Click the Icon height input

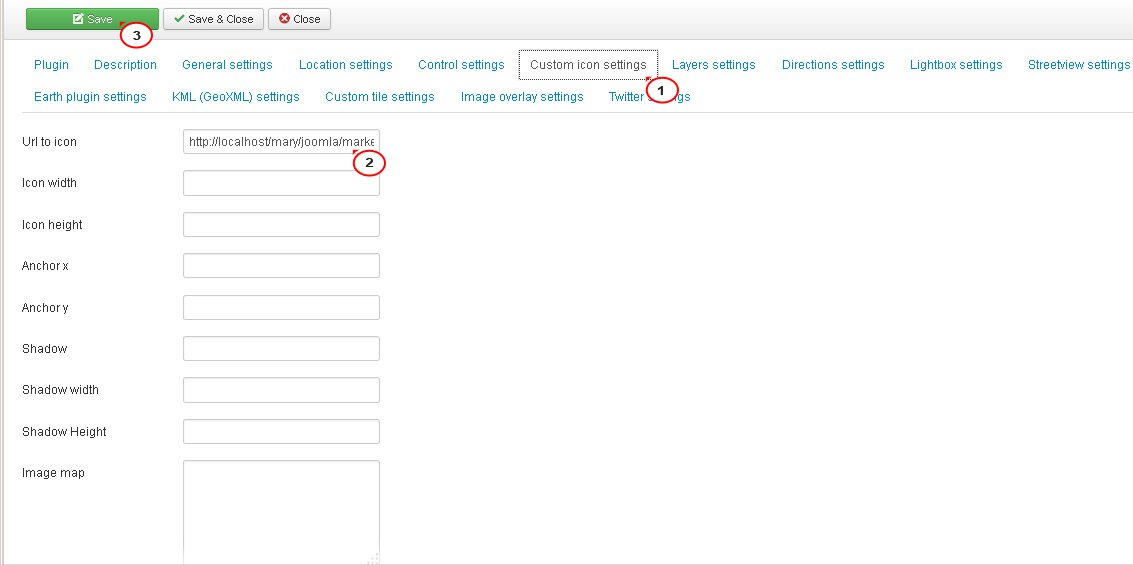[x=281, y=224]
